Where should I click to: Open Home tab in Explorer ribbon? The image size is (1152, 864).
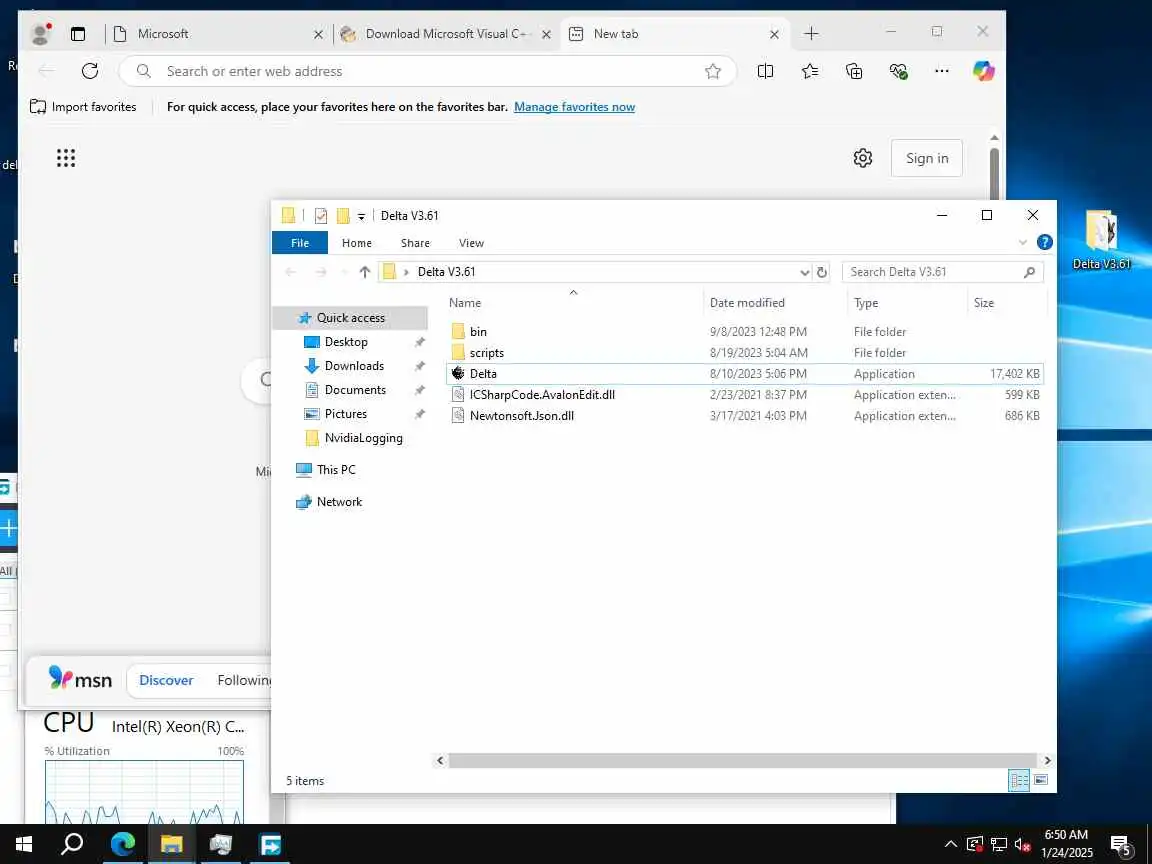click(356, 243)
